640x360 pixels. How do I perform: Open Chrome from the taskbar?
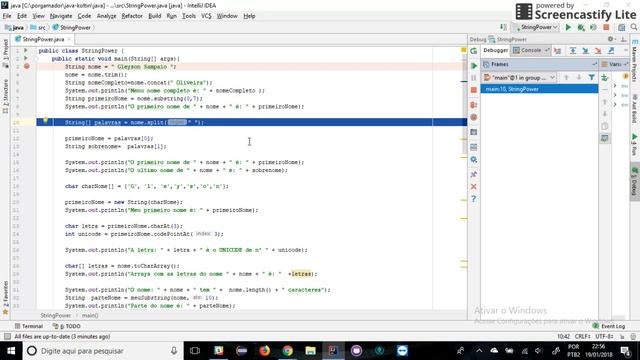point(287,351)
